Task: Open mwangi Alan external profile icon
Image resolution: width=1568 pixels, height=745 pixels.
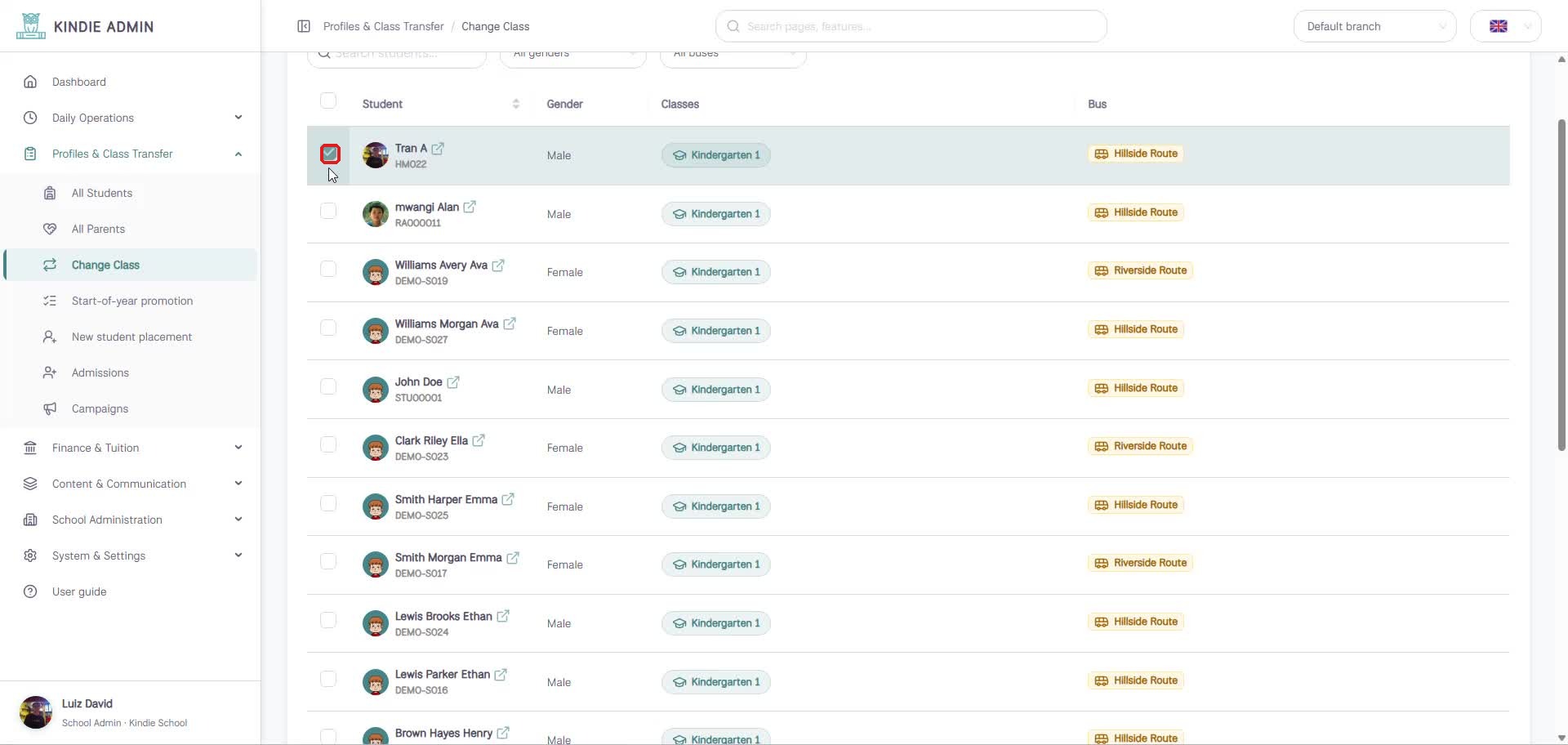Action: (470, 207)
